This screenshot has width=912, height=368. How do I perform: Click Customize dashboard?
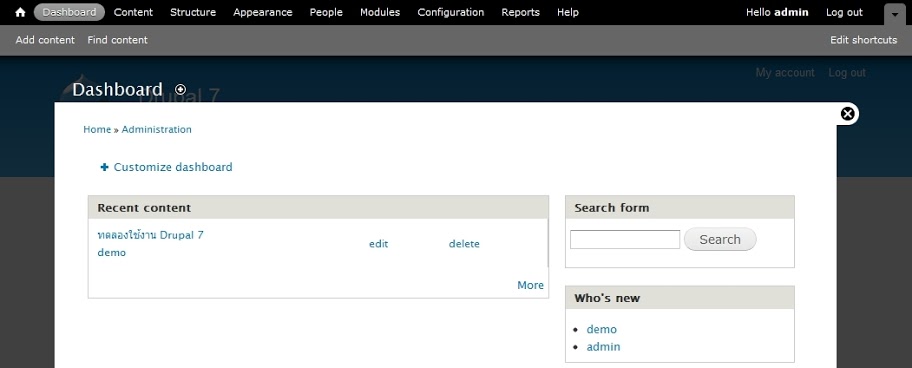167,167
